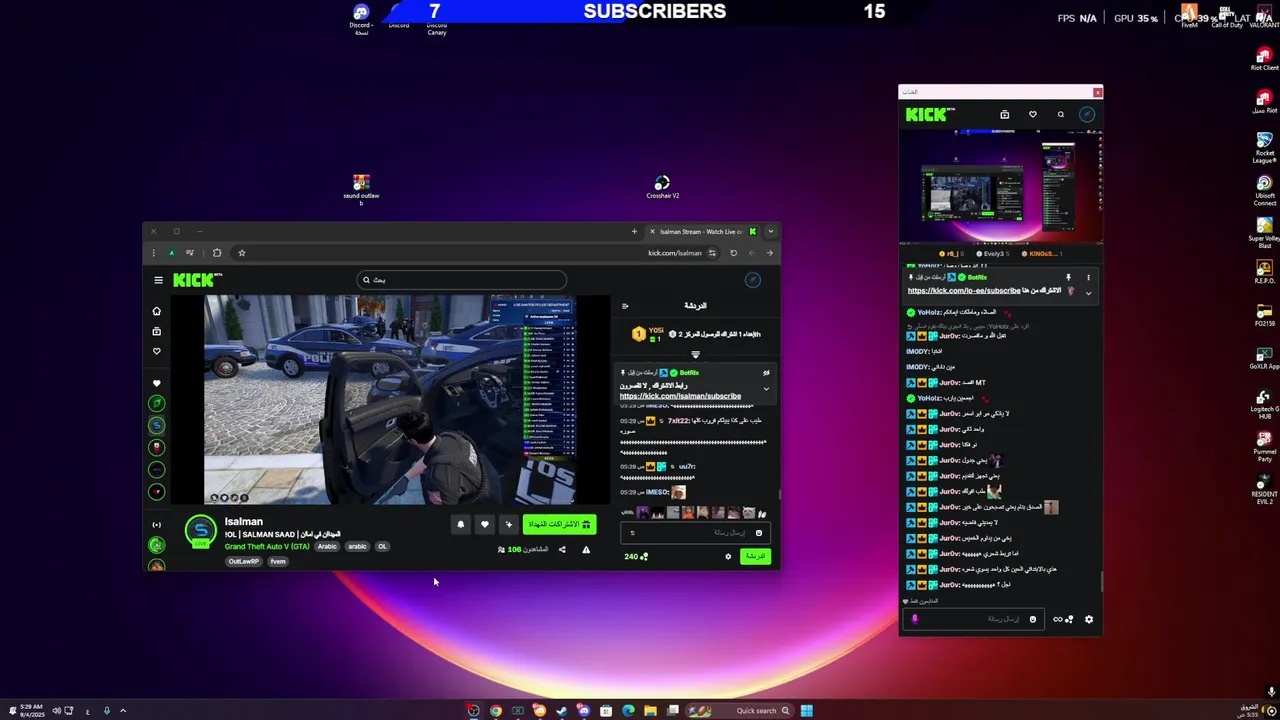Image resolution: width=1280 pixels, height=720 pixels.
Task: Open the profile avatar in the popout window header
Action: point(1087,115)
